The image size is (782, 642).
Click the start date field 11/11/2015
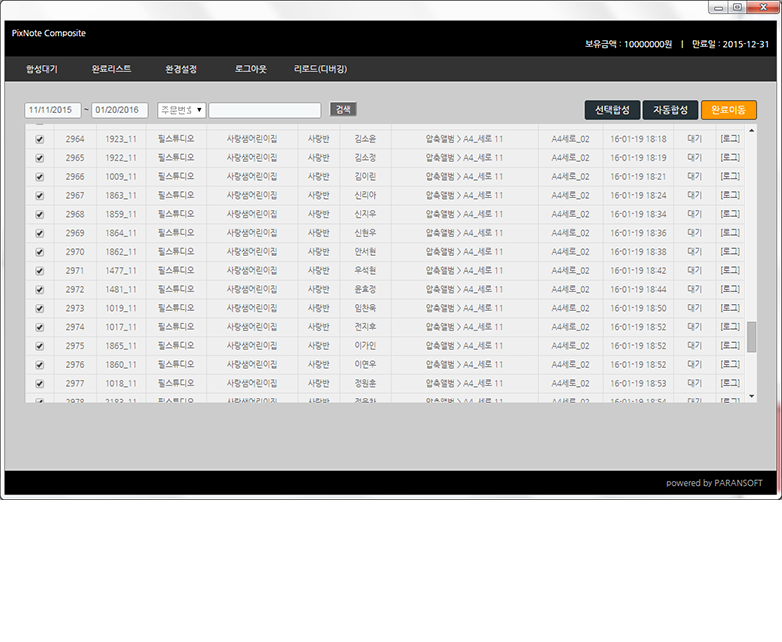point(52,110)
